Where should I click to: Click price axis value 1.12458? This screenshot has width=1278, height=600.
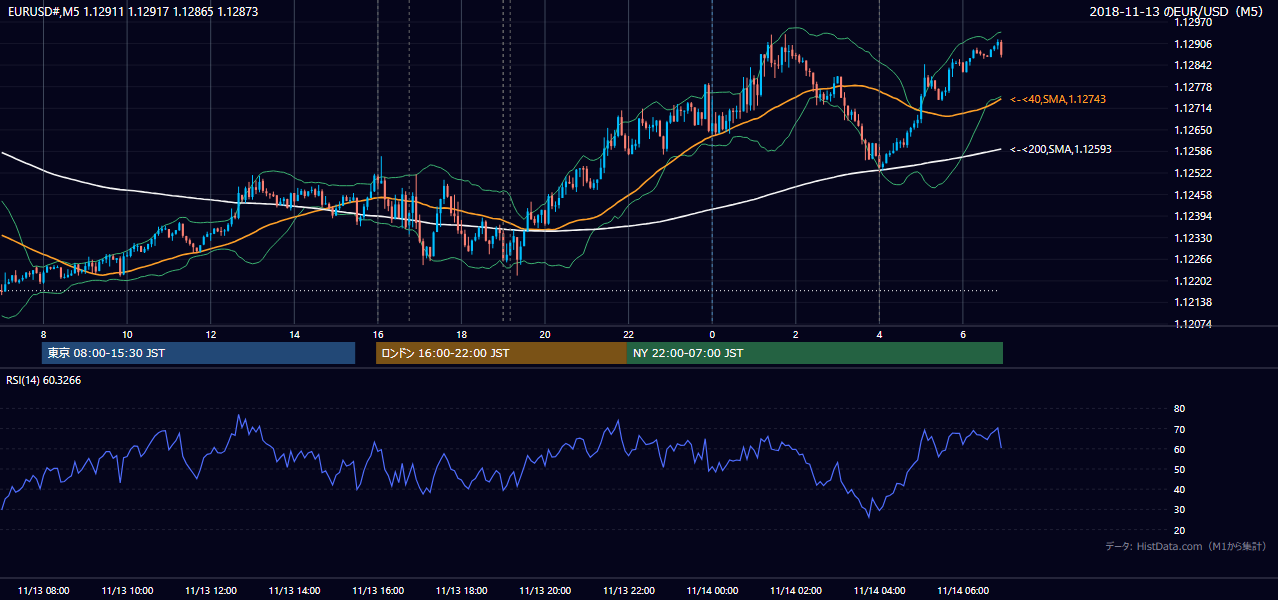[x=1192, y=195]
